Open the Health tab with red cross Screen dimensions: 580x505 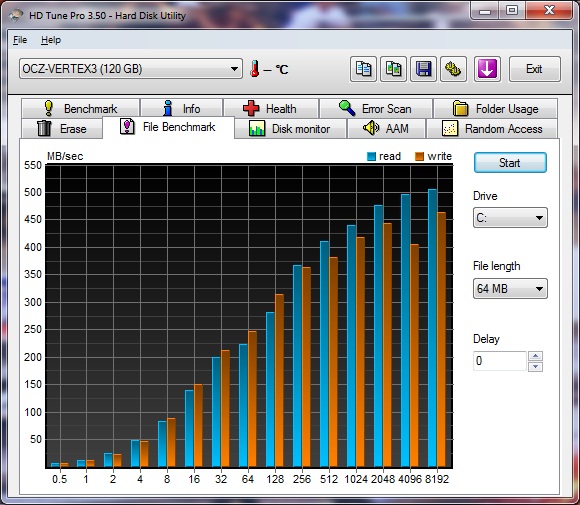click(271, 108)
